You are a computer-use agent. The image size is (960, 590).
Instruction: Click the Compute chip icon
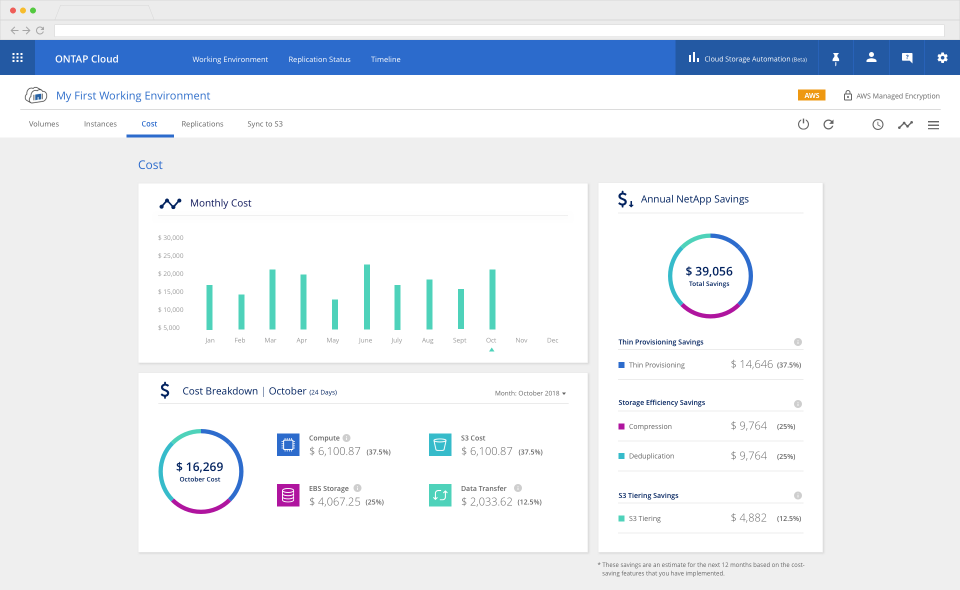tap(288, 445)
